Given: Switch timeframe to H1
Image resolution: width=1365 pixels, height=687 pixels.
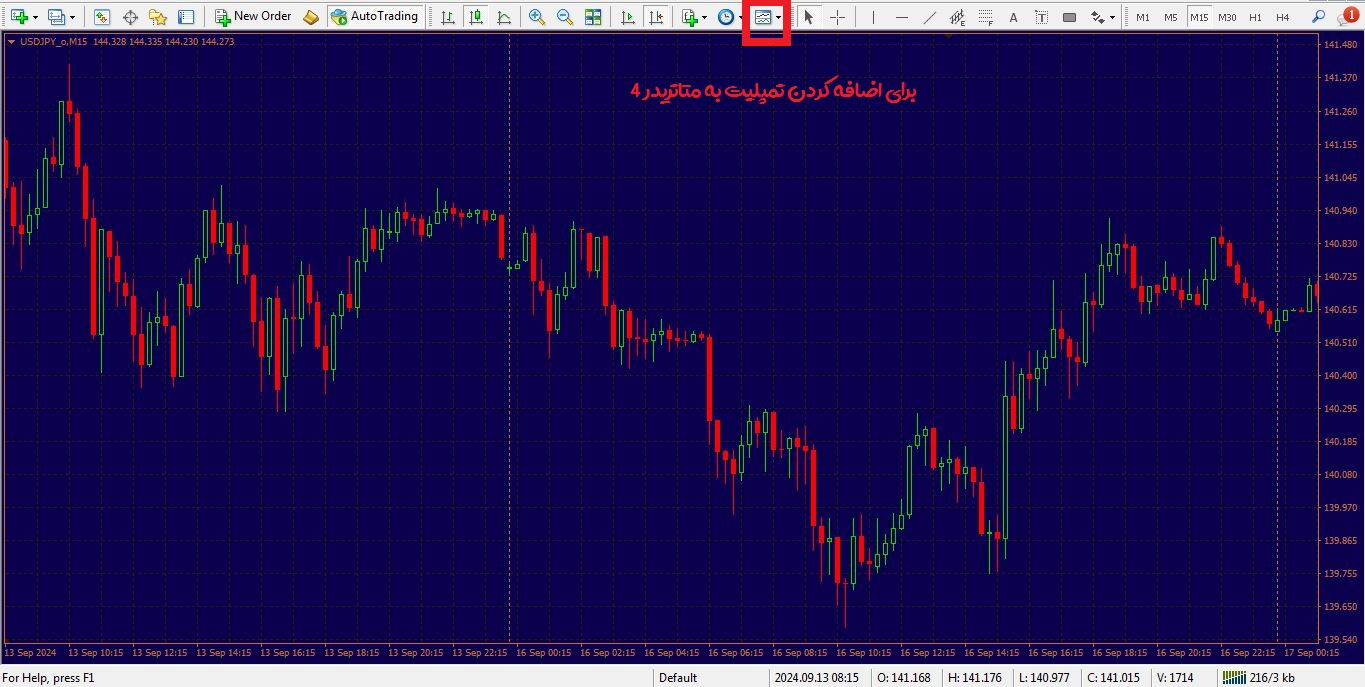Looking at the screenshot, I should 1255,17.
